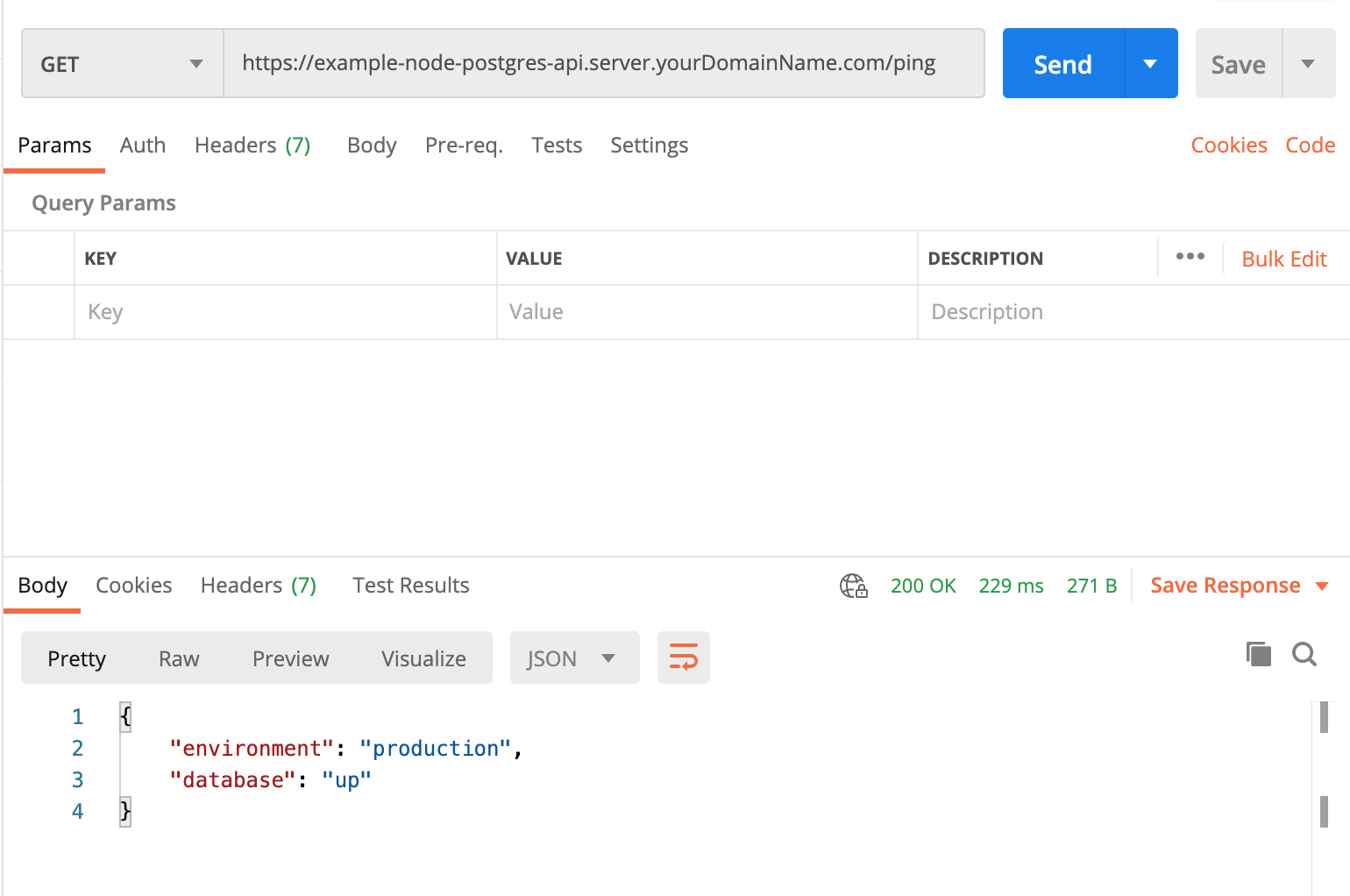The width and height of the screenshot is (1350, 896).
Task: Open search in response with magnifier icon
Action: pyautogui.click(x=1304, y=654)
